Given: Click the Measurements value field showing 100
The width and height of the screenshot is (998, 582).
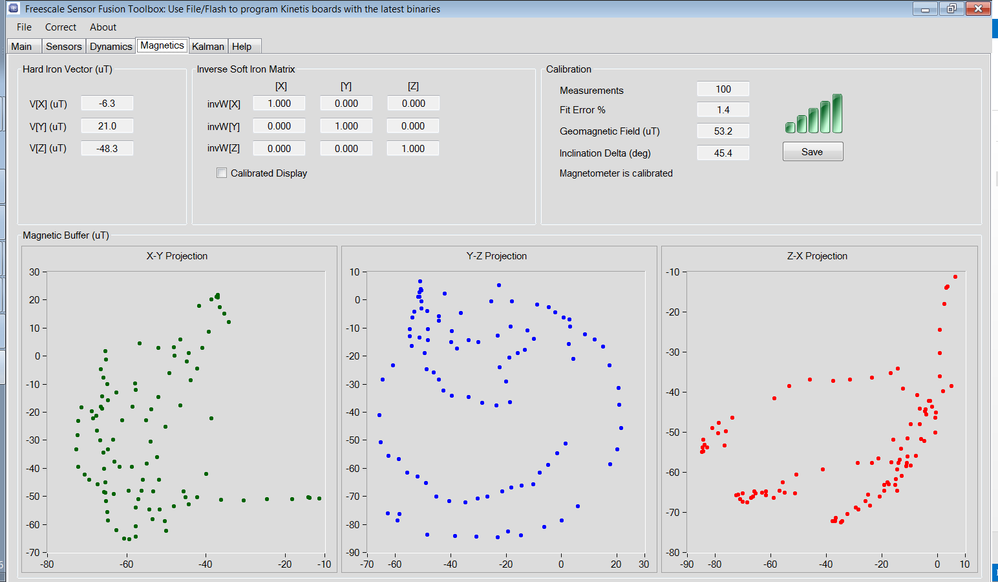Looking at the screenshot, I should click(x=723, y=89).
